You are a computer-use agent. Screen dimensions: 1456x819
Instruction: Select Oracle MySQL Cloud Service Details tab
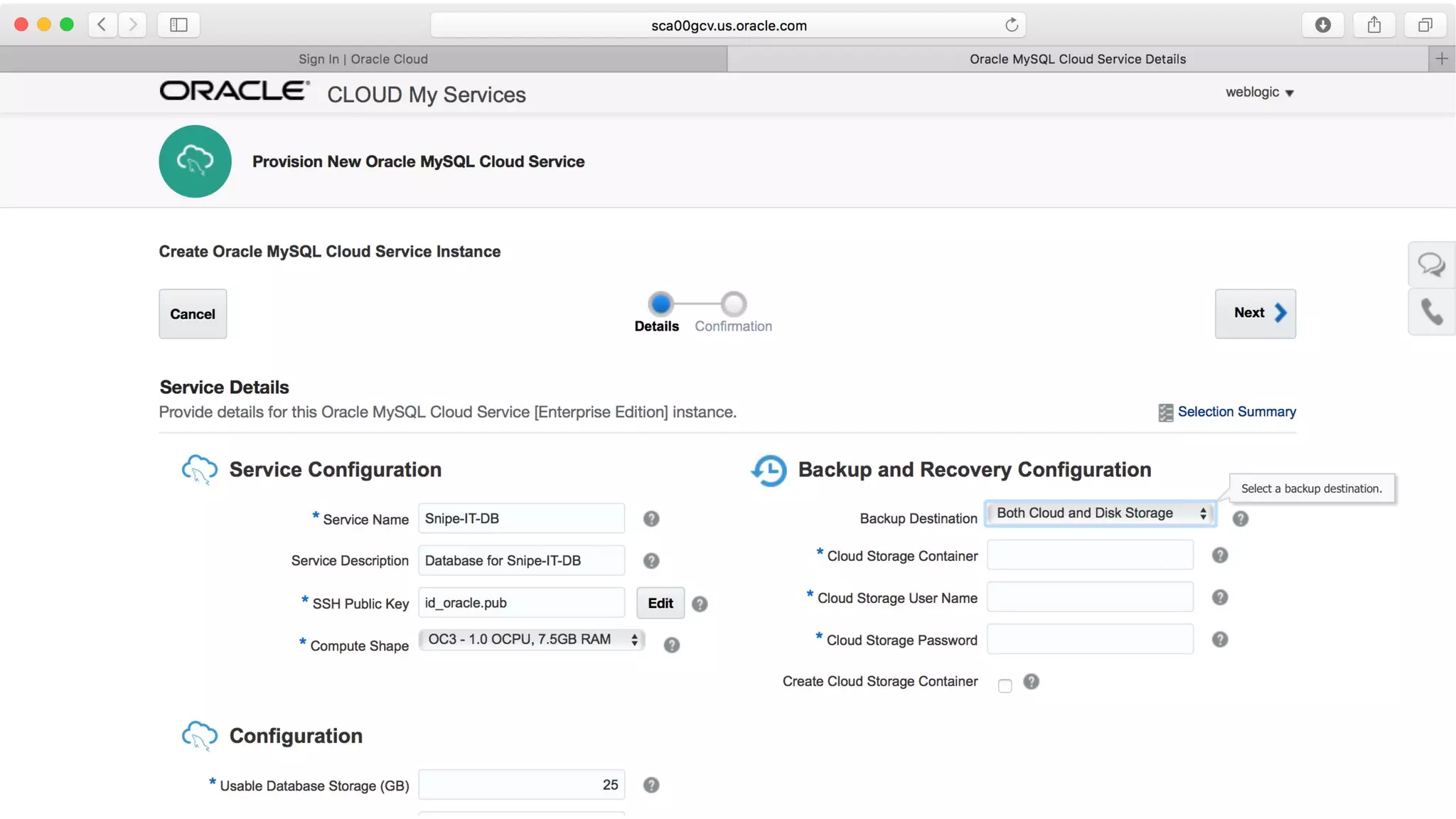tap(1077, 59)
